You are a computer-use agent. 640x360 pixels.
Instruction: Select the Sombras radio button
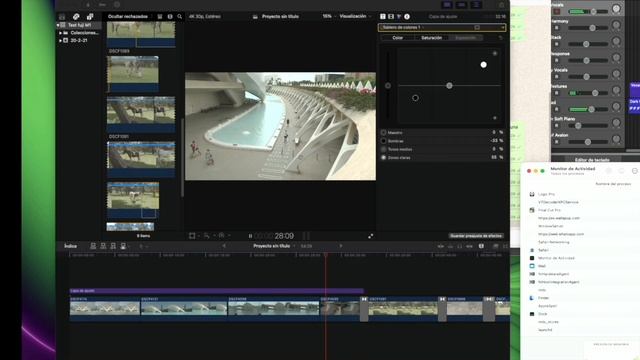point(383,141)
